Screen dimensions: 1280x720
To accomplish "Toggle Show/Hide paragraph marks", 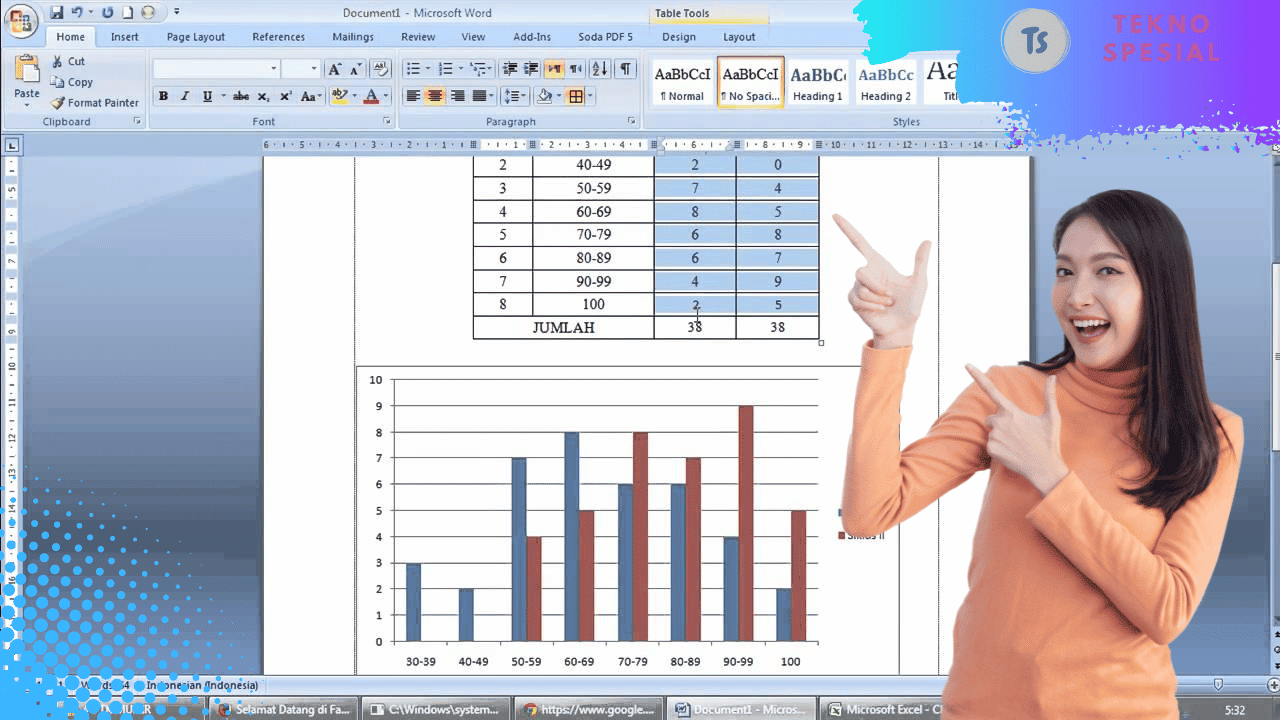I will tap(625, 69).
